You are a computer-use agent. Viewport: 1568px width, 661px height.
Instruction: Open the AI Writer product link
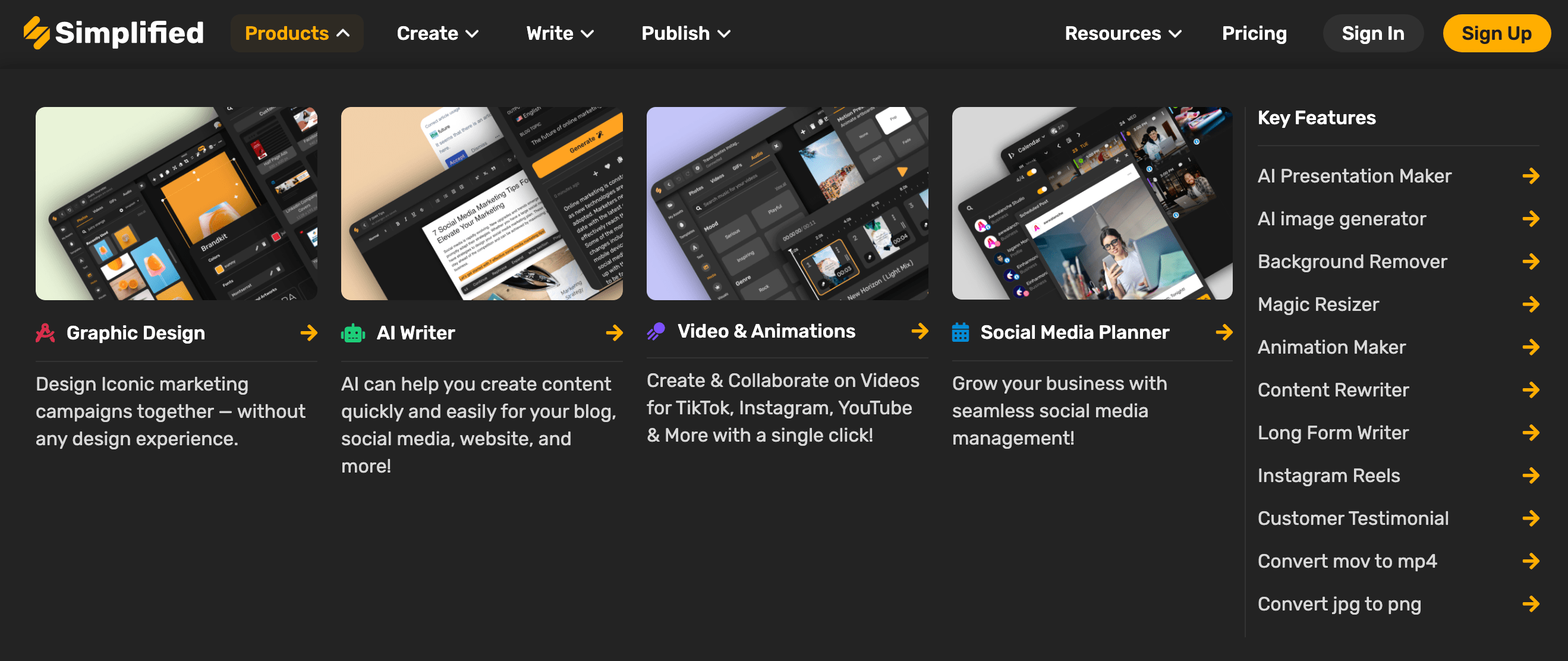point(415,333)
